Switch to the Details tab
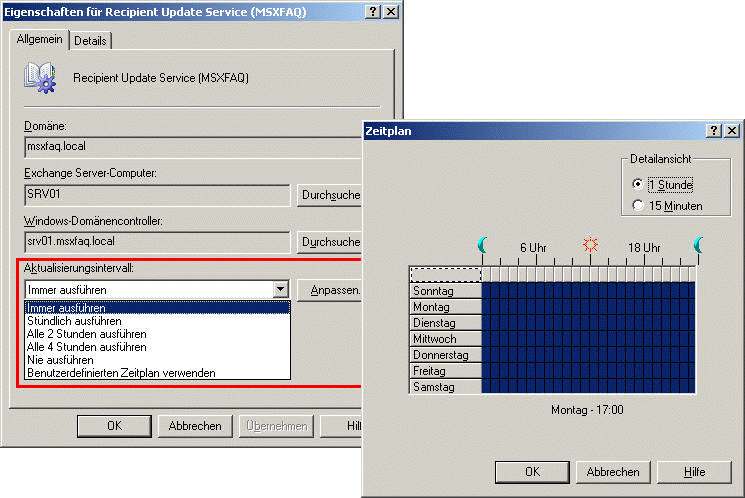 (x=90, y=41)
